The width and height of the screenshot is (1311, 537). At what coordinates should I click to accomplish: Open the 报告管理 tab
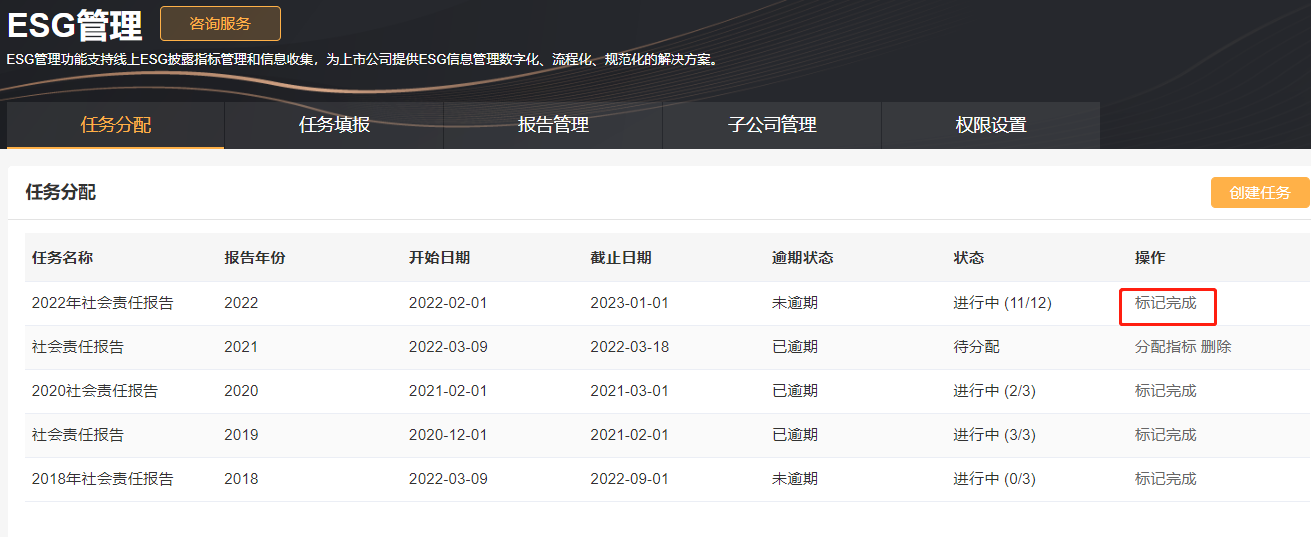point(553,125)
